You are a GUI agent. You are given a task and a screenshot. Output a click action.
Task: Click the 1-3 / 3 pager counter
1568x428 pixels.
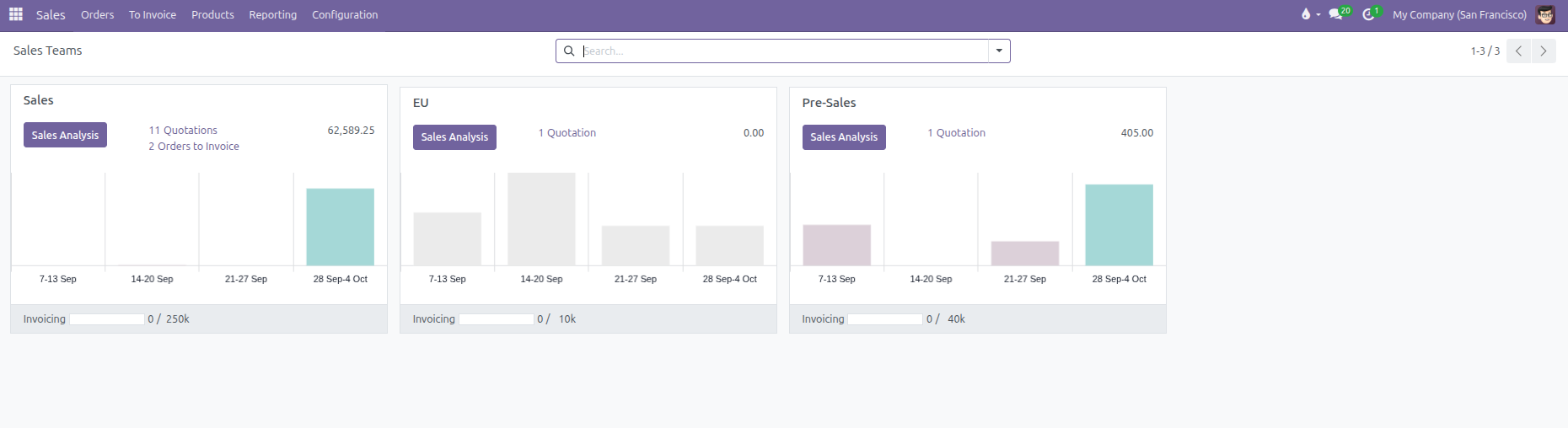[1485, 51]
